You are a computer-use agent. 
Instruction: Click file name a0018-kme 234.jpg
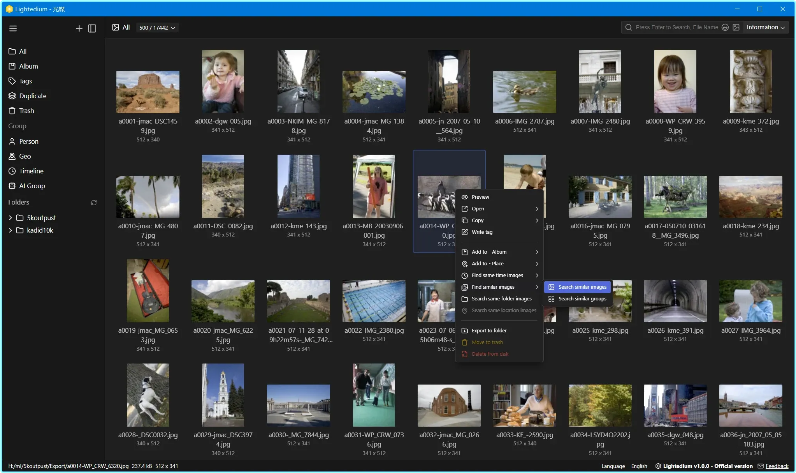[750, 226]
